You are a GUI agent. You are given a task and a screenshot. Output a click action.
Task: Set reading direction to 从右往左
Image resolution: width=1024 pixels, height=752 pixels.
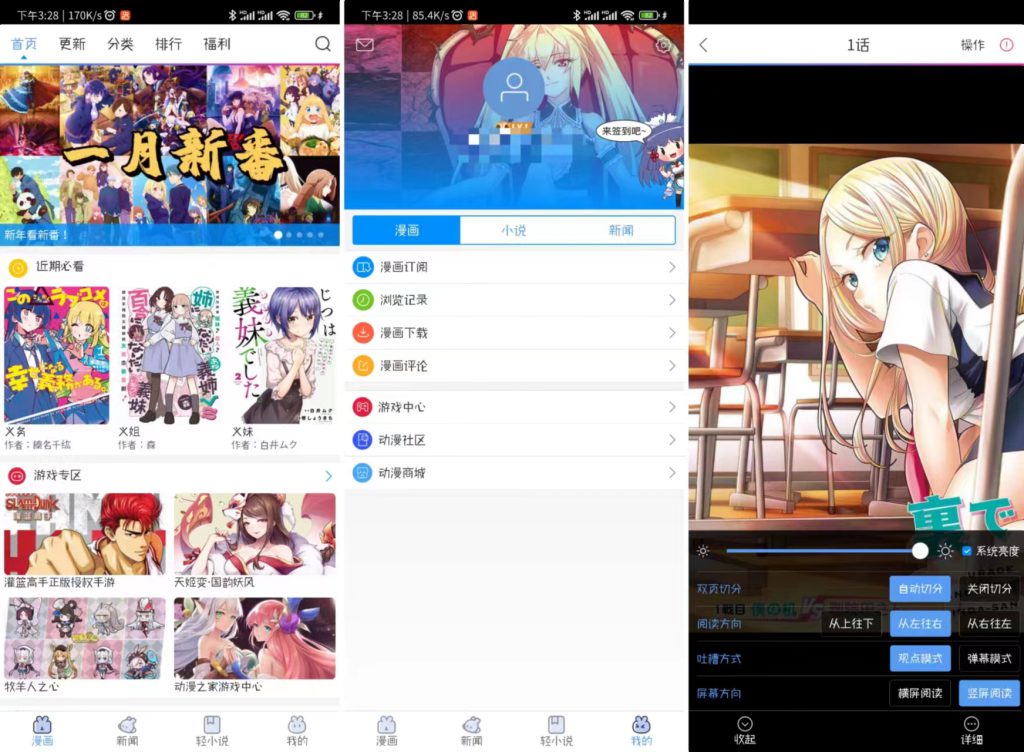[989, 623]
